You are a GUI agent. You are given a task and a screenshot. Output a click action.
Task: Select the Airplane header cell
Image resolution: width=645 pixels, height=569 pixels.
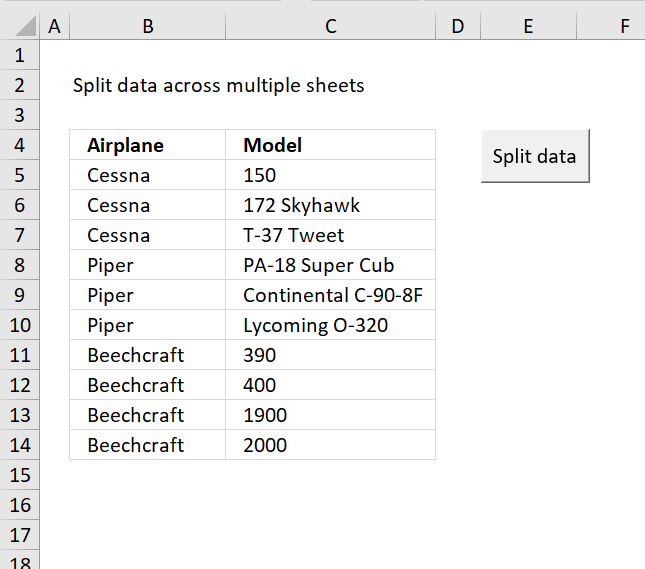click(148, 145)
